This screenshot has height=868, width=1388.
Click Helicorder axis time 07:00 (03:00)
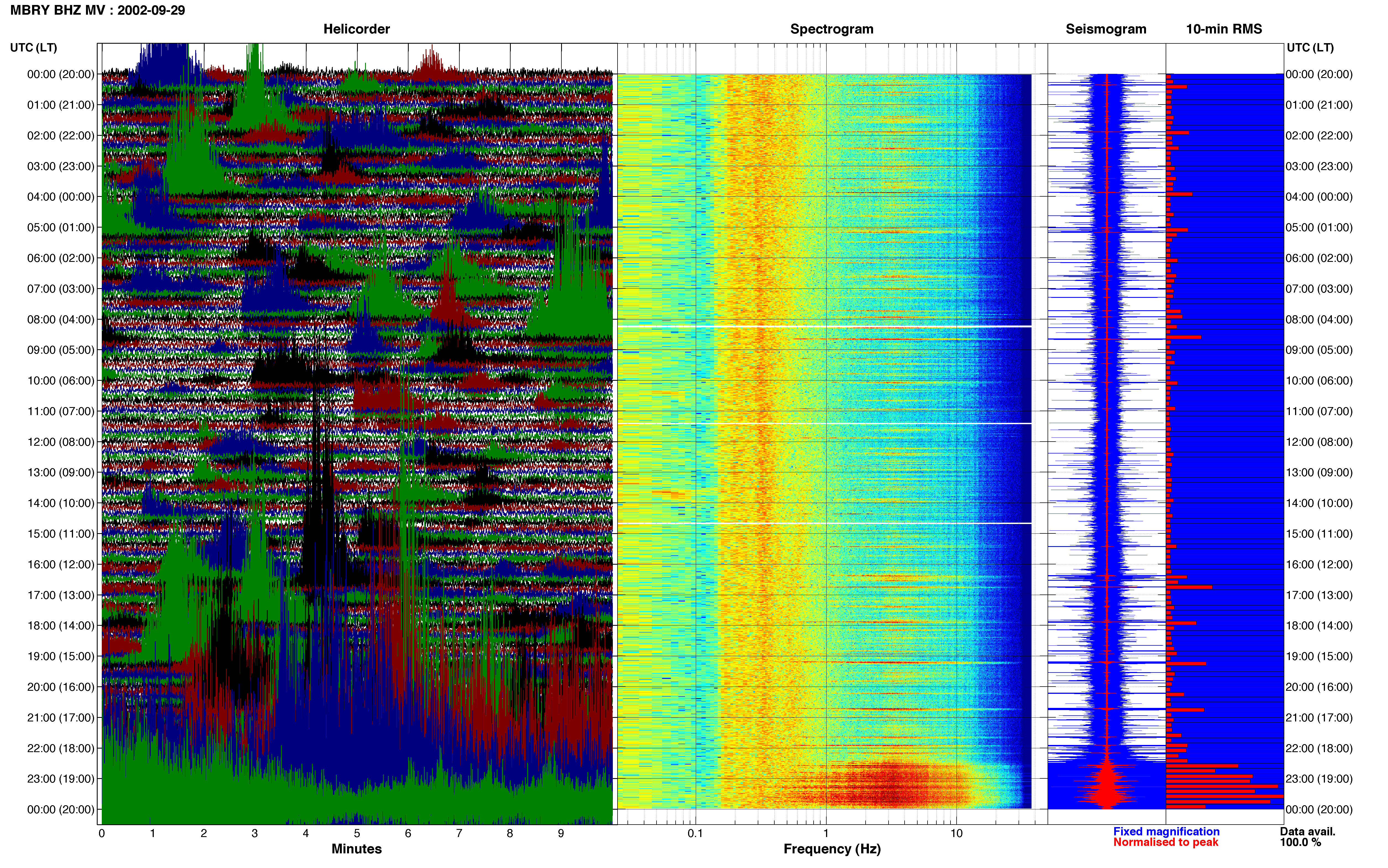pos(61,289)
